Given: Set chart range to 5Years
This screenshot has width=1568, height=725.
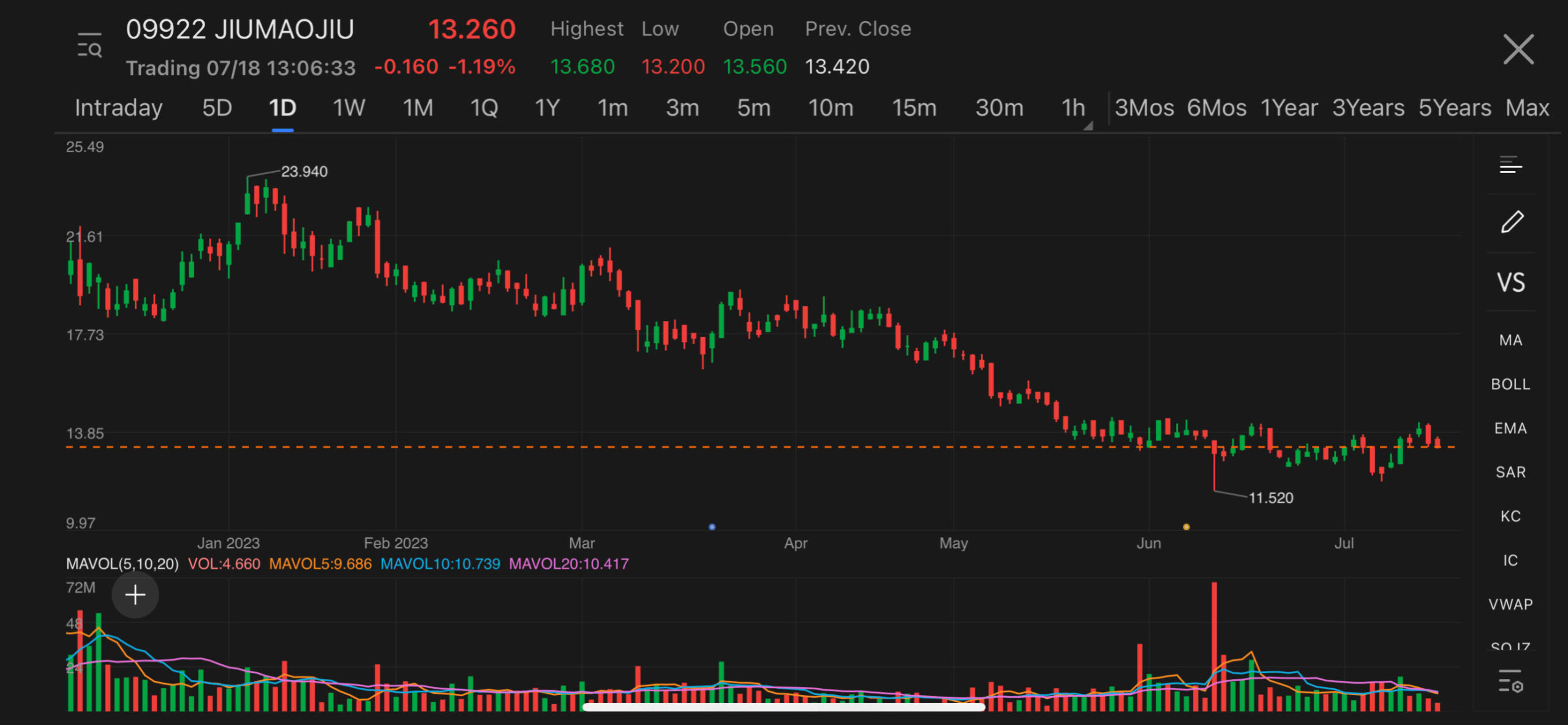Looking at the screenshot, I should click(1455, 108).
